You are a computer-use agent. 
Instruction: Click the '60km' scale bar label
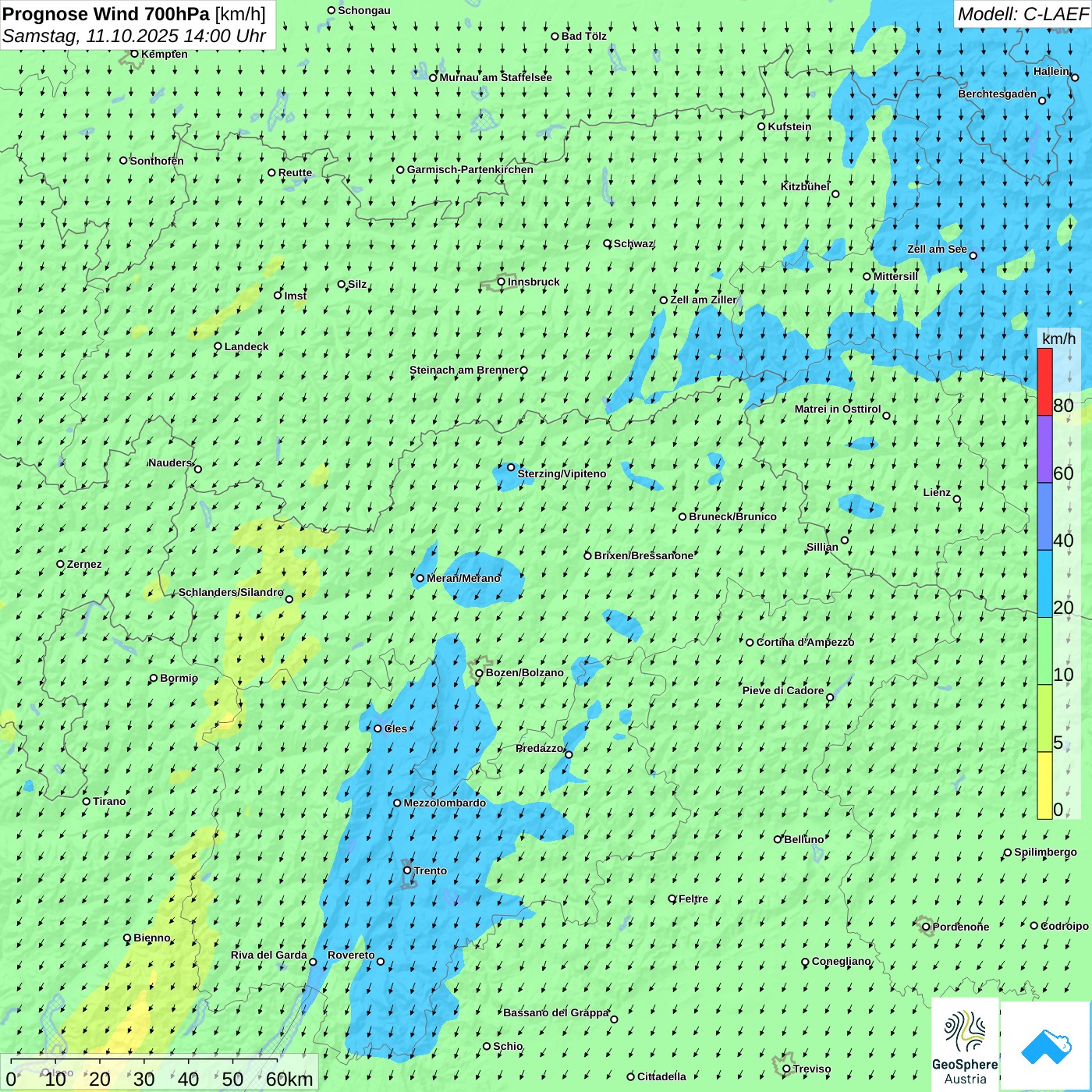point(289,1080)
